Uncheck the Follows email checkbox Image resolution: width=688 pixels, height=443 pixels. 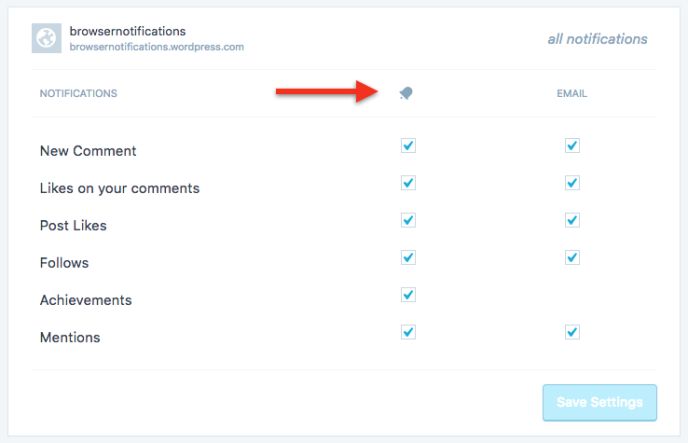click(x=572, y=257)
